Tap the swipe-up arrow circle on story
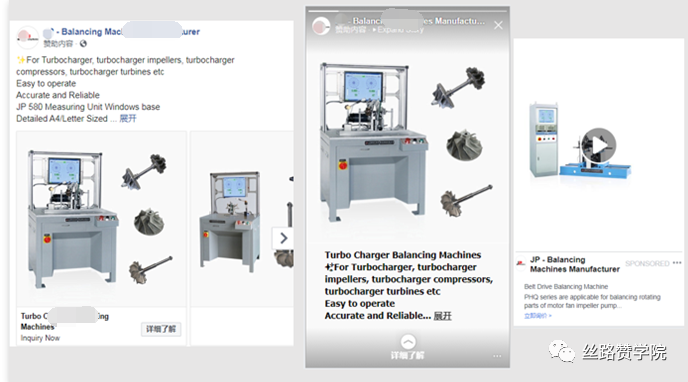 pyautogui.click(x=408, y=342)
